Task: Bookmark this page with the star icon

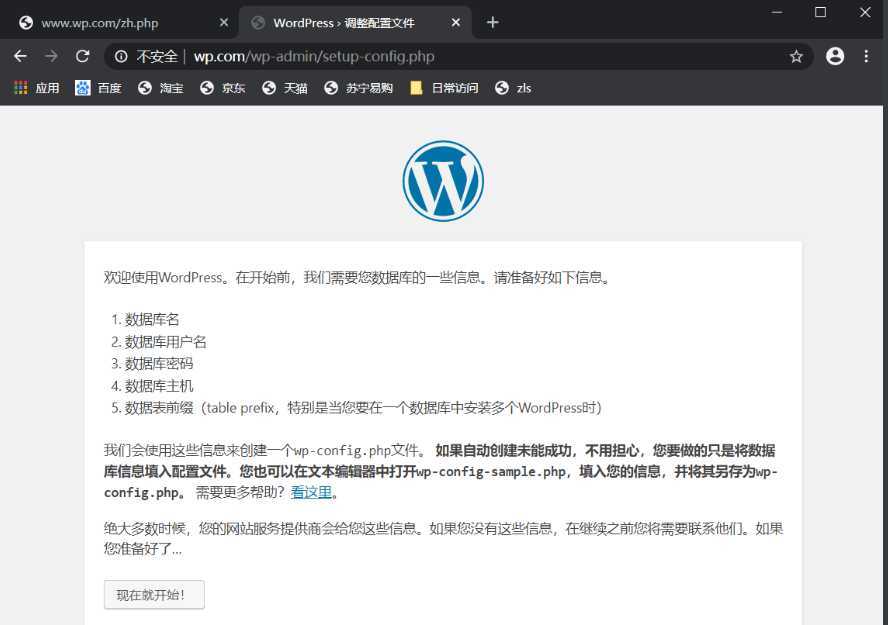Action: click(x=796, y=56)
